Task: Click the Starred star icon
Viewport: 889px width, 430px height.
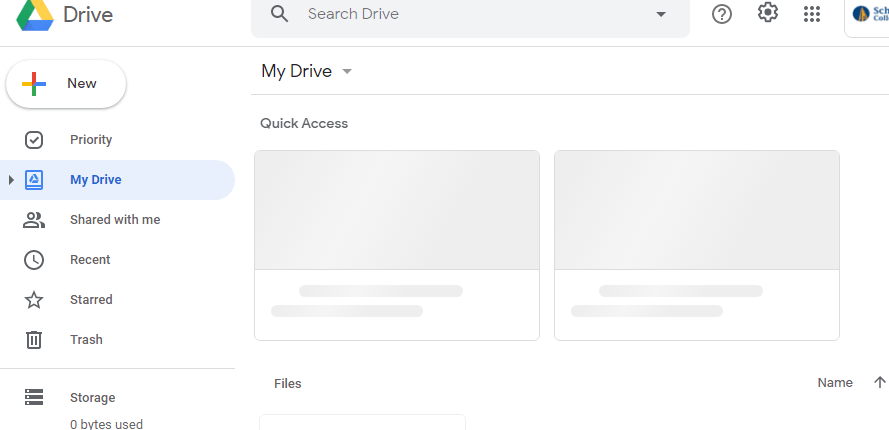Action: click(34, 300)
